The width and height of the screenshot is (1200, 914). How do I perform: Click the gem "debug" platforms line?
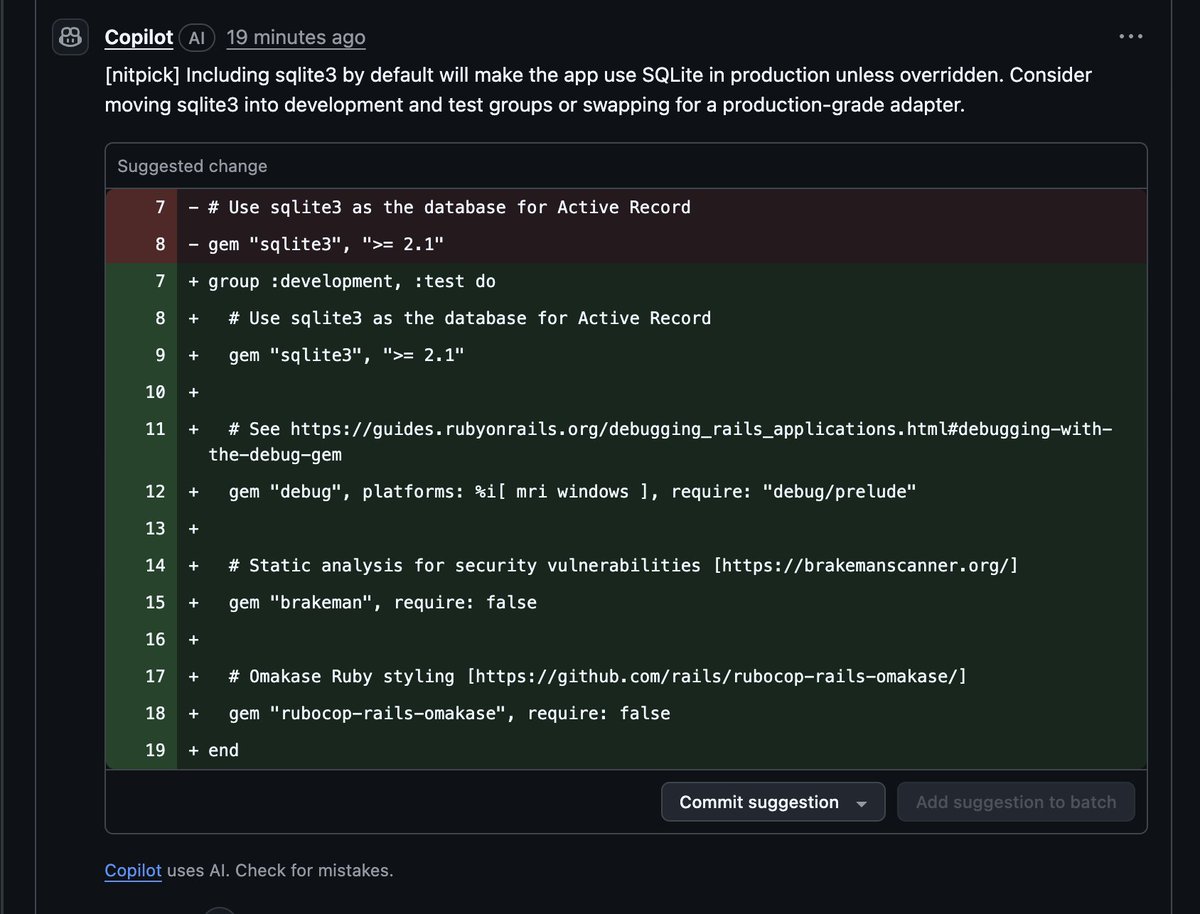pyautogui.click(x=626, y=491)
